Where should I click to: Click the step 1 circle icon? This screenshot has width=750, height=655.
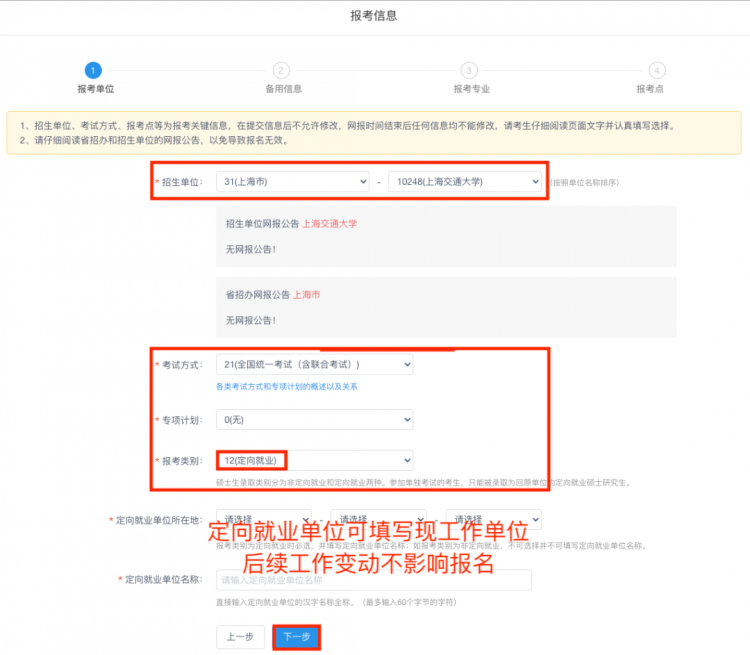point(92,70)
